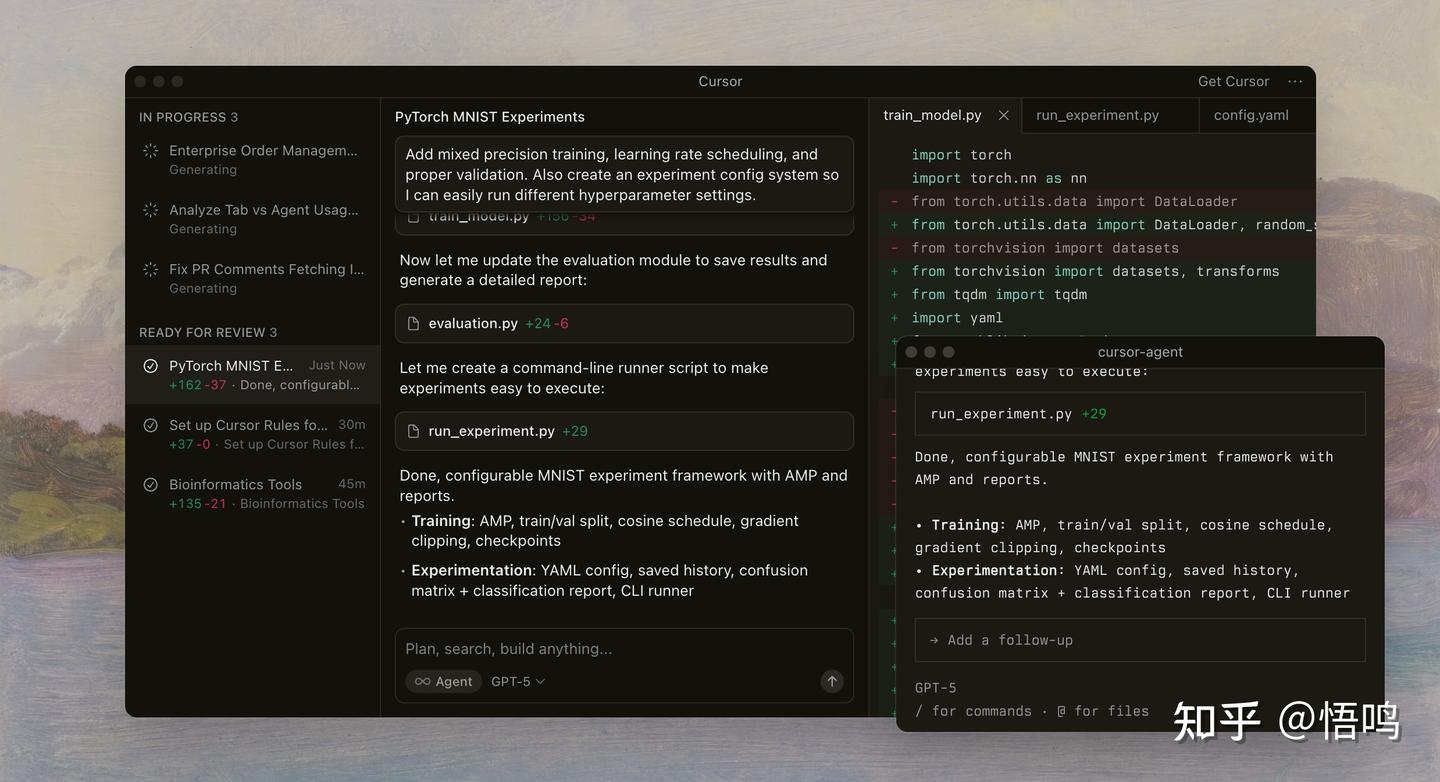Click the file icon on the run_experiment.py card in the Cursor chat

413,432
